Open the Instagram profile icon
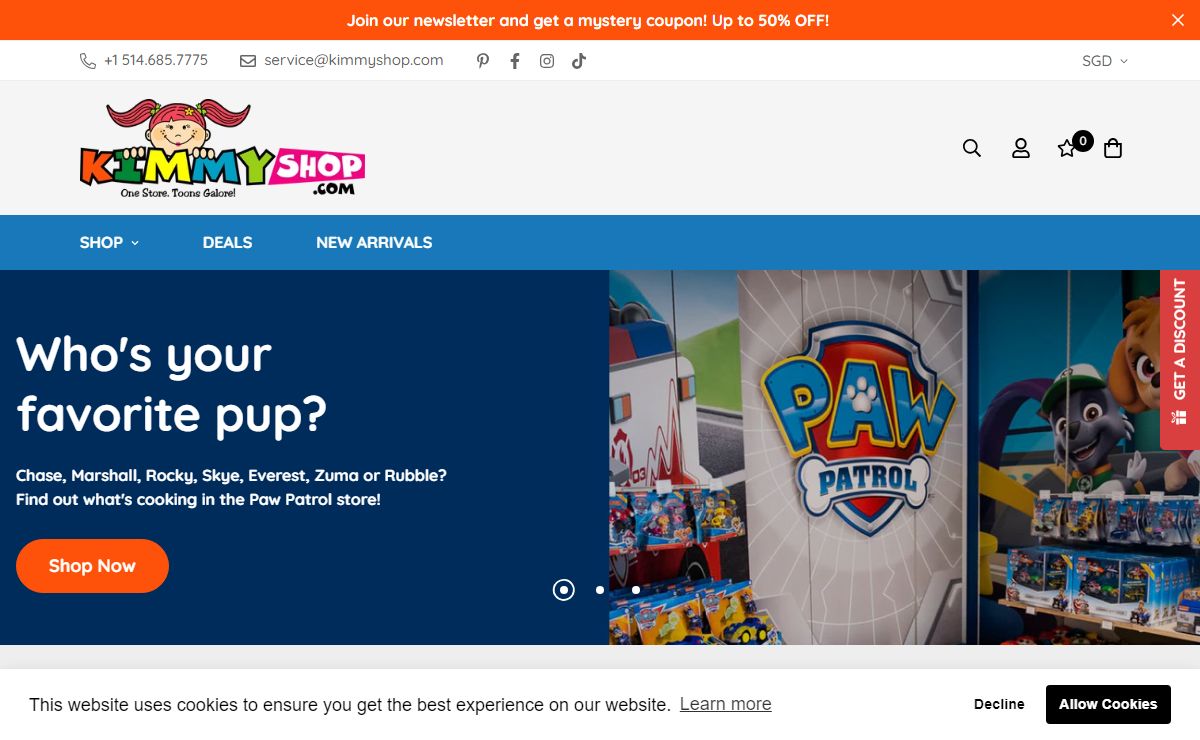Screen dimensions: 1200x740 click(x=547, y=61)
